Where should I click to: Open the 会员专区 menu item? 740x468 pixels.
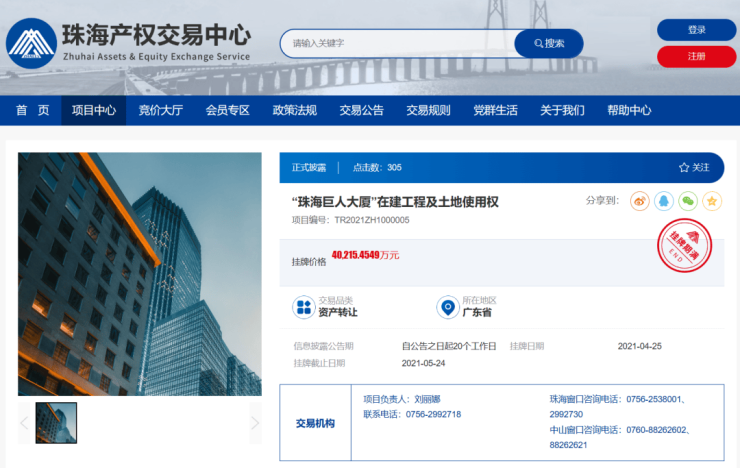point(227,110)
